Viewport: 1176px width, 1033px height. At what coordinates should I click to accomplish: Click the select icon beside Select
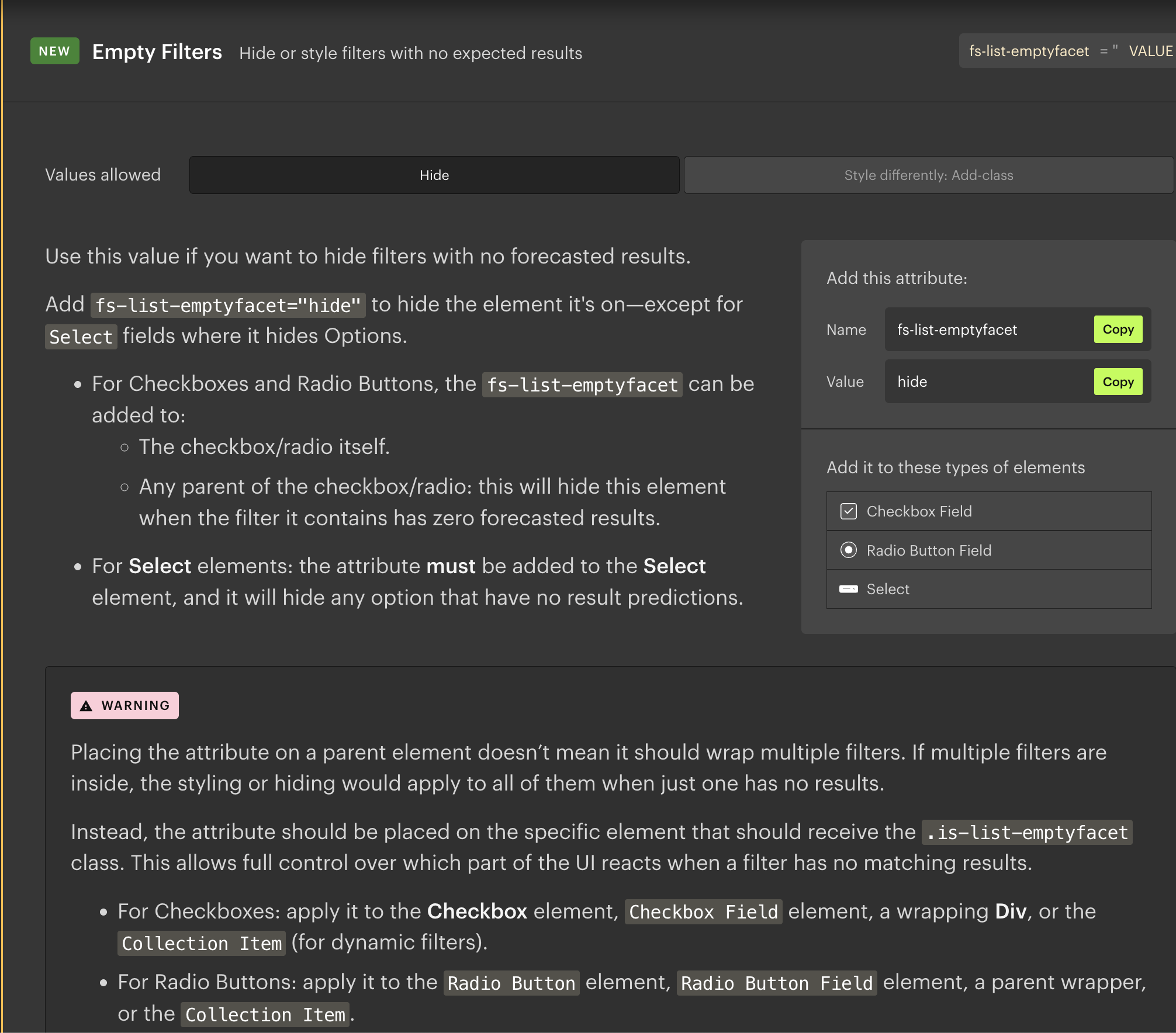[848, 589]
